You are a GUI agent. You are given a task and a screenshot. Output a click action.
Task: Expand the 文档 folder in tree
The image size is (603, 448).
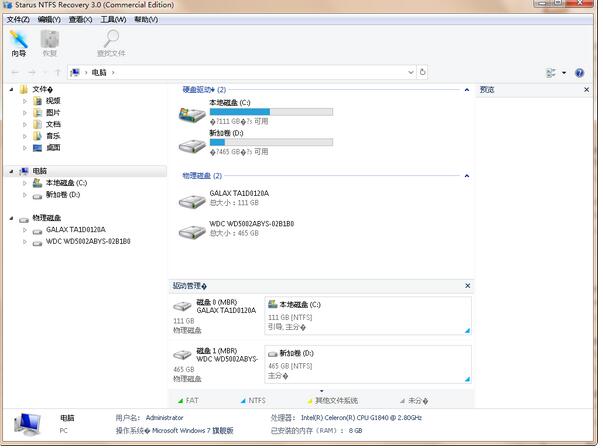click(25, 124)
